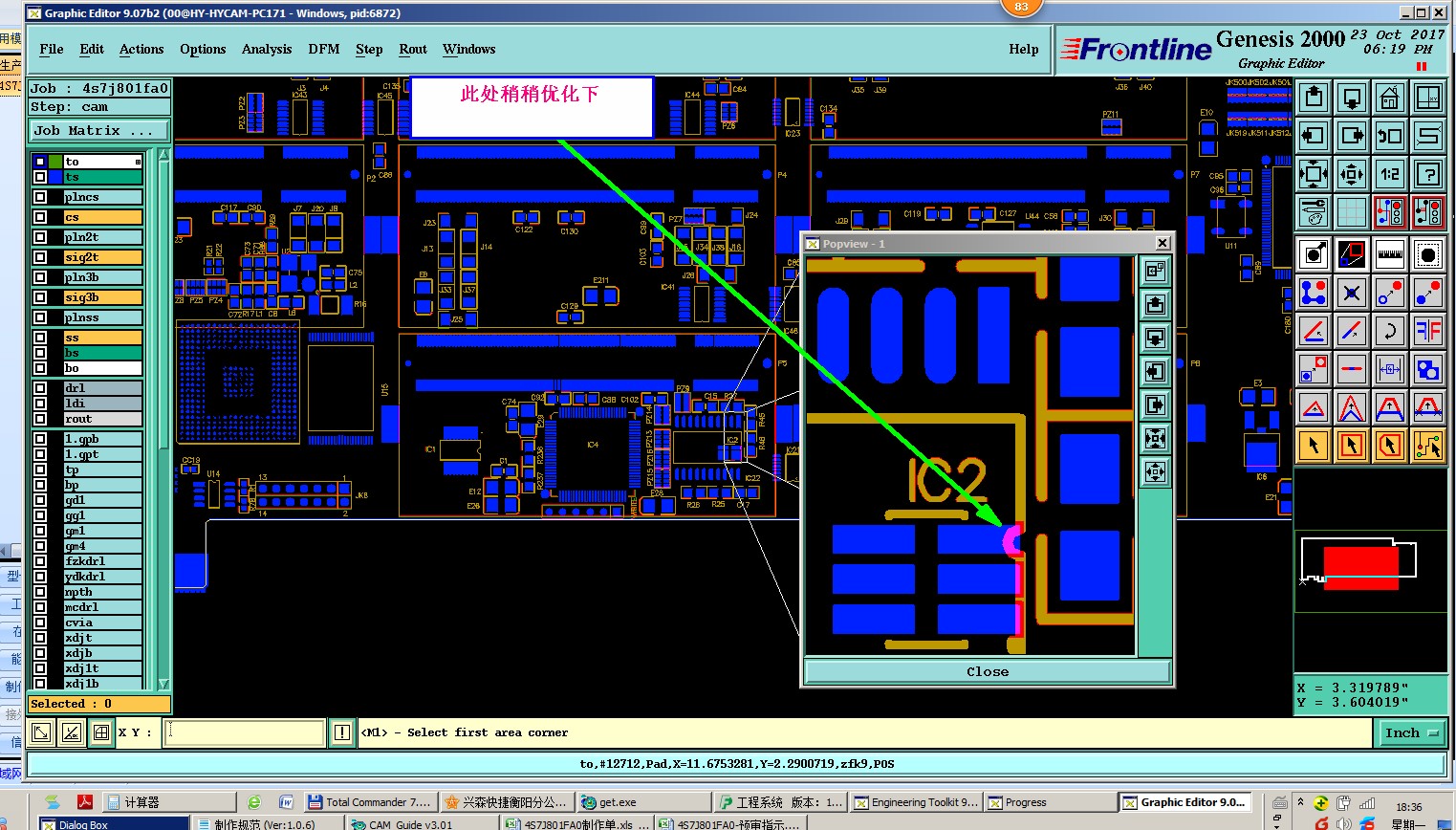Toggle display checkbox for layer sig2t

[40, 257]
